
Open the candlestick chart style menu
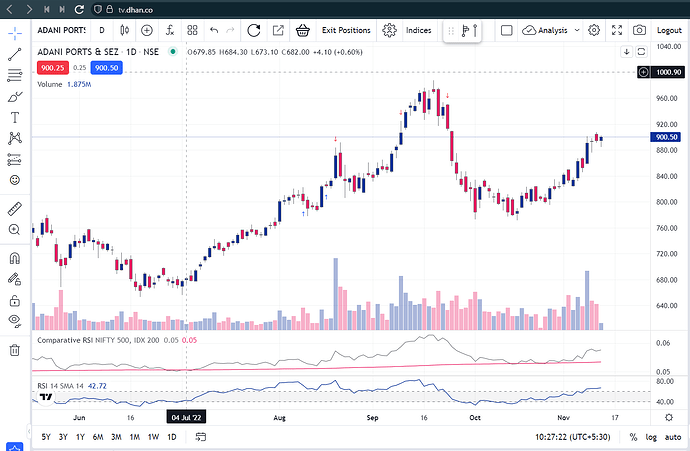pyautogui.click(x=125, y=30)
